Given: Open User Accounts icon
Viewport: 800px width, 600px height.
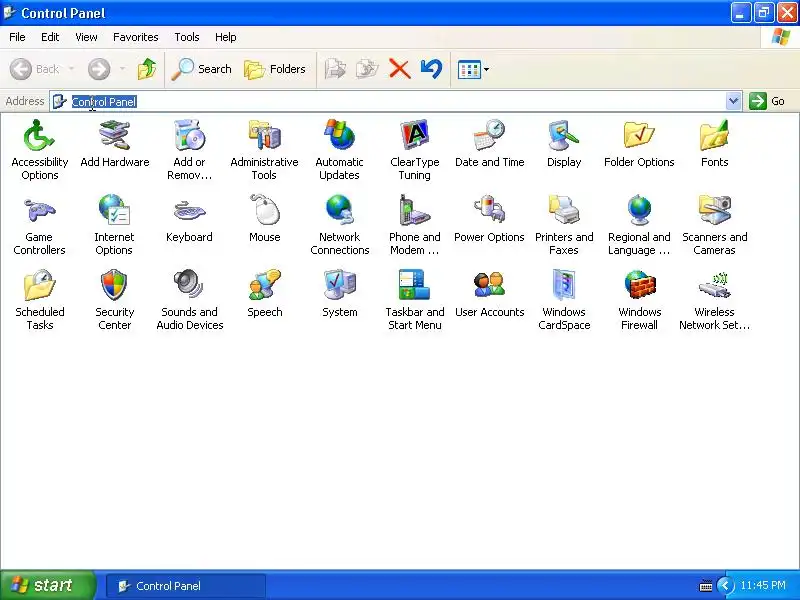Looking at the screenshot, I should (x=489, y=285).
